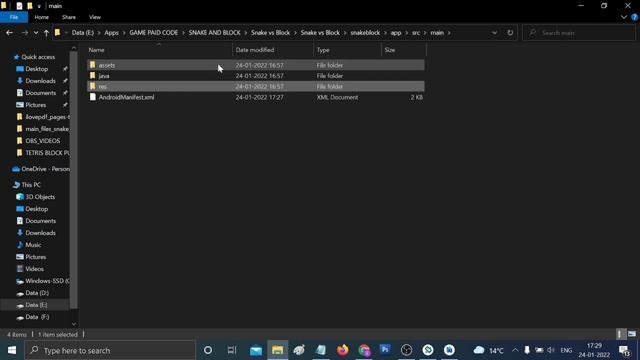Open the Windows Start menu

click(12, 350)
